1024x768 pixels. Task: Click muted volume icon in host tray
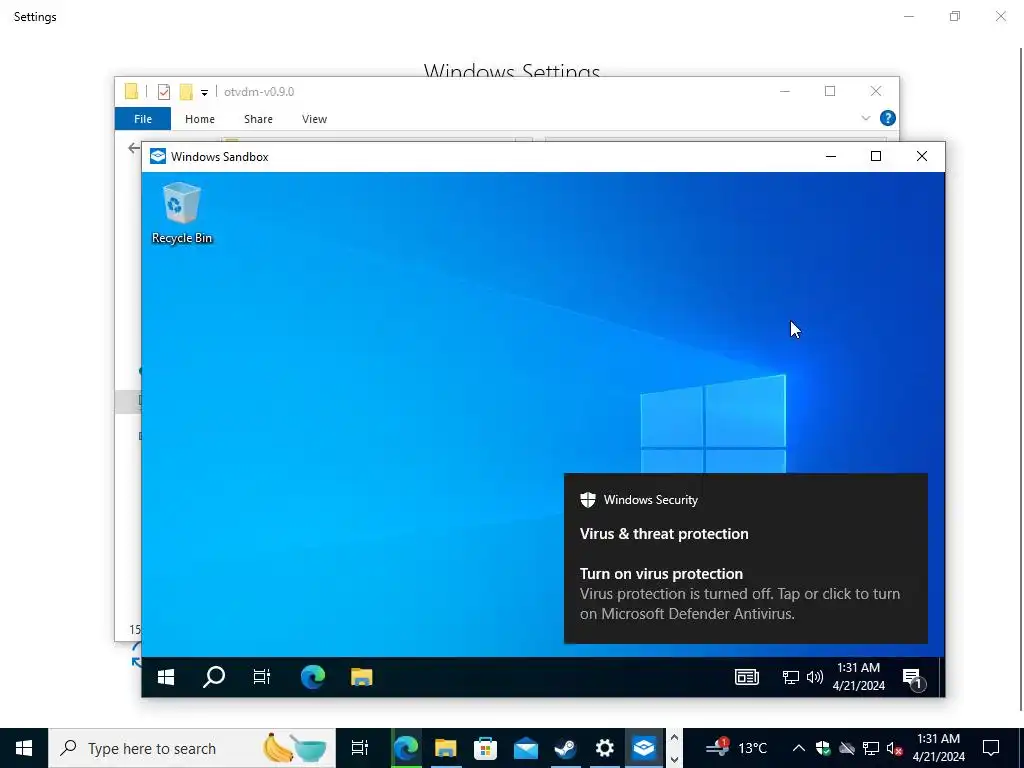pyautogui.click(x=894, y=748)
